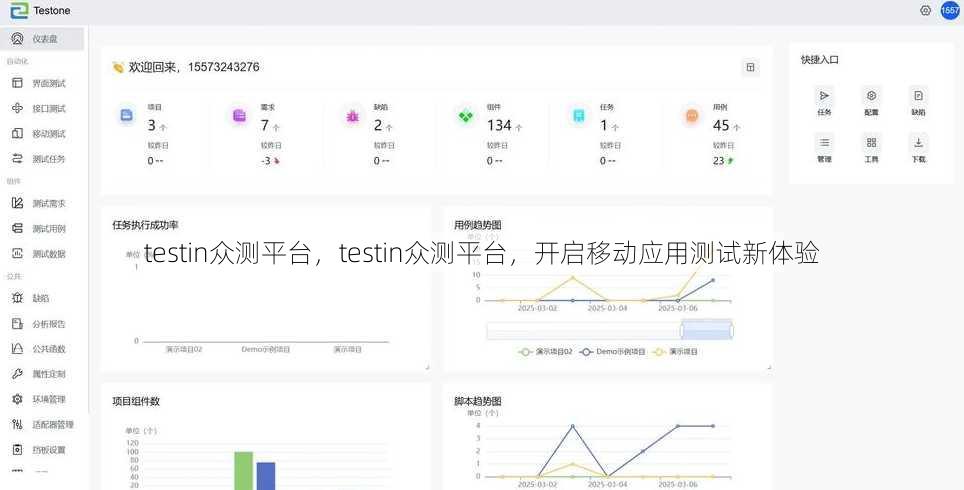Open the 缺陷 shortcut in 快捷入口
Image resolution: width=964 pixels, height=490 pixels.
click(918, 101)
